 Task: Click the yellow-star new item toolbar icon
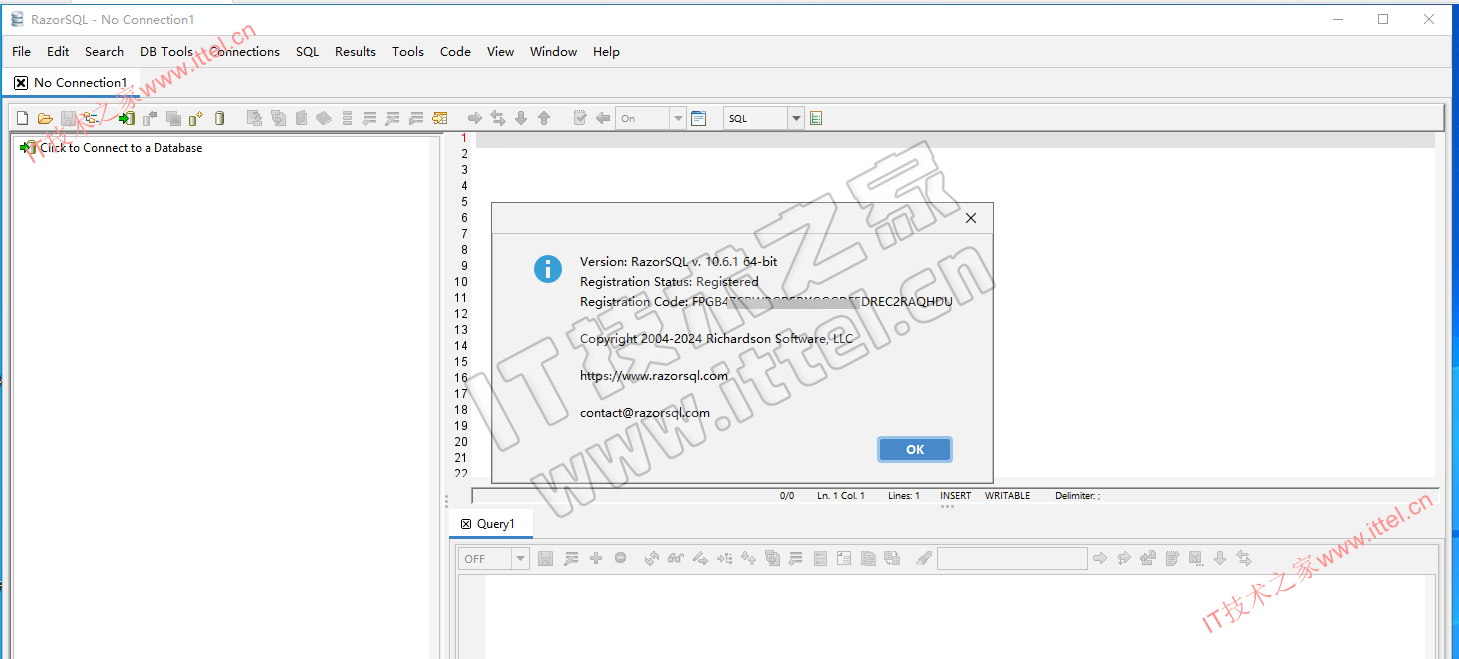(x=196, y=118)
